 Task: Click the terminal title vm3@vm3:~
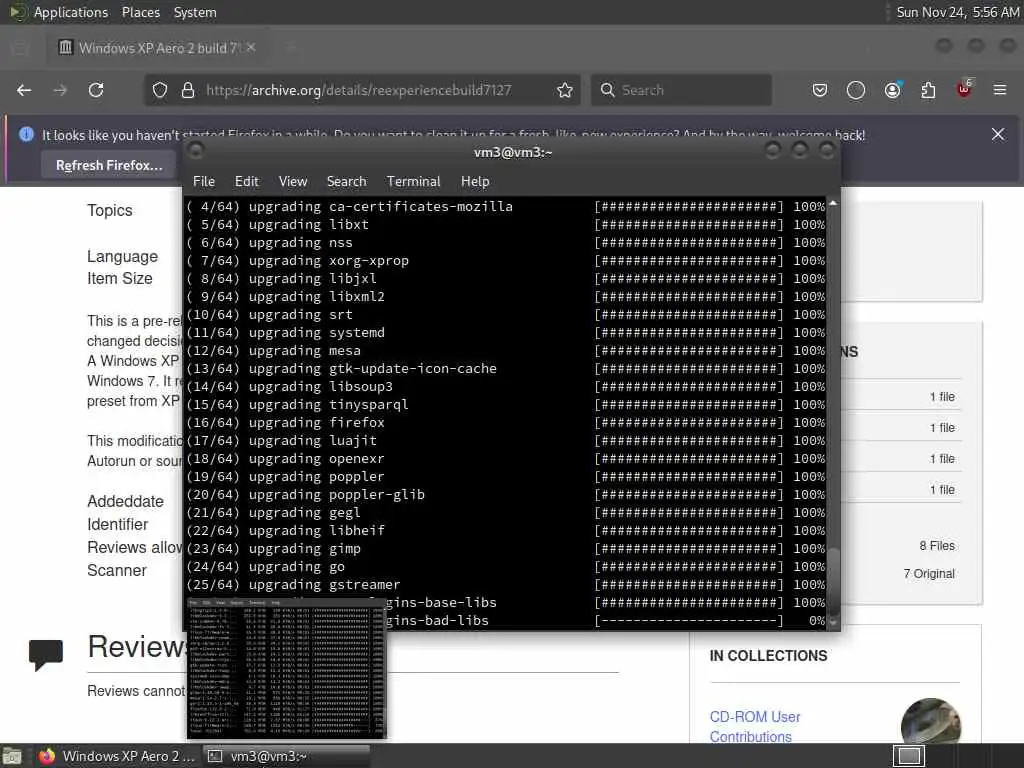(513, 152)
